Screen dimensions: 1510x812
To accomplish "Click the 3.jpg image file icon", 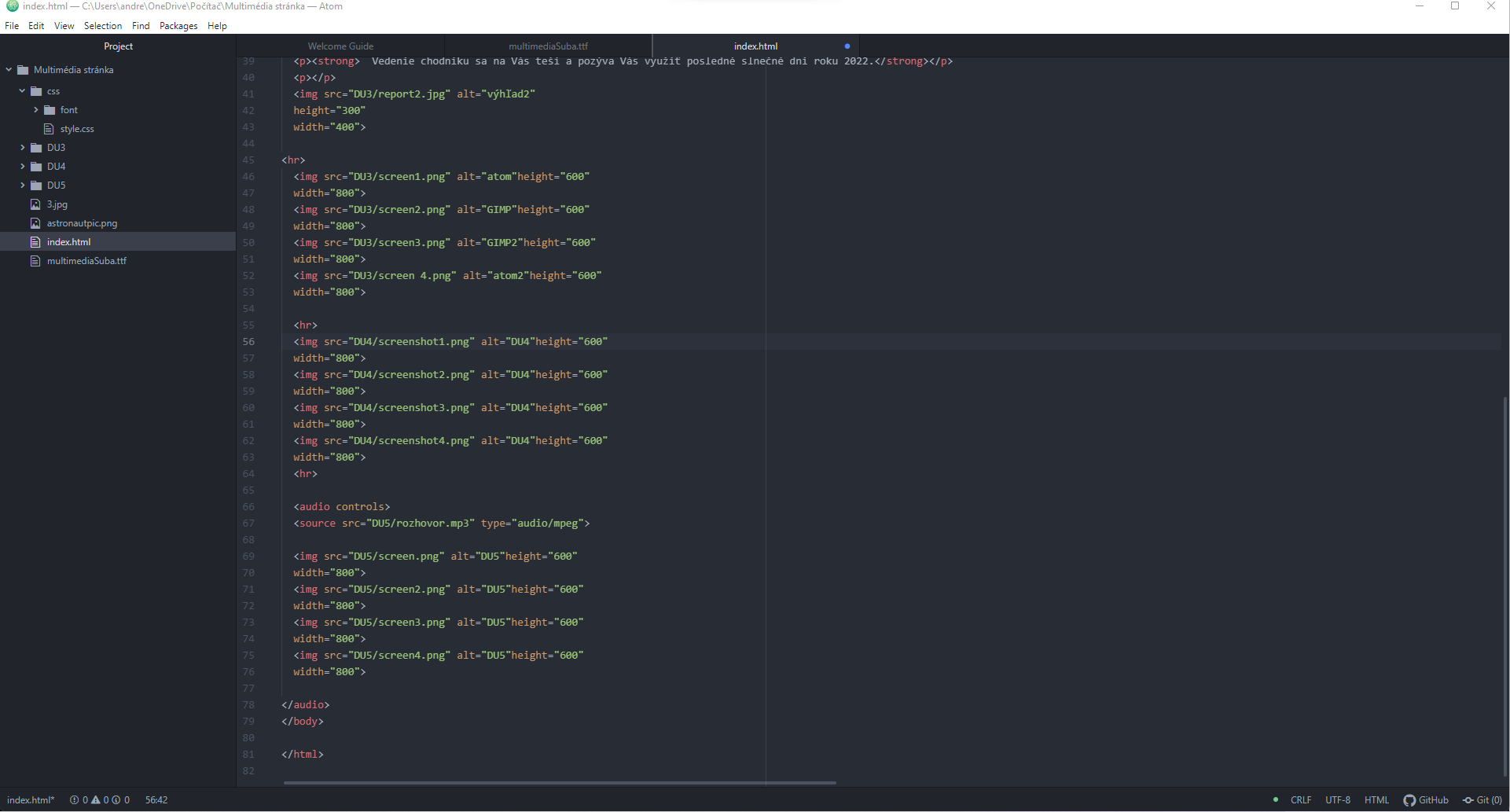I will click(x=35, y=204).
